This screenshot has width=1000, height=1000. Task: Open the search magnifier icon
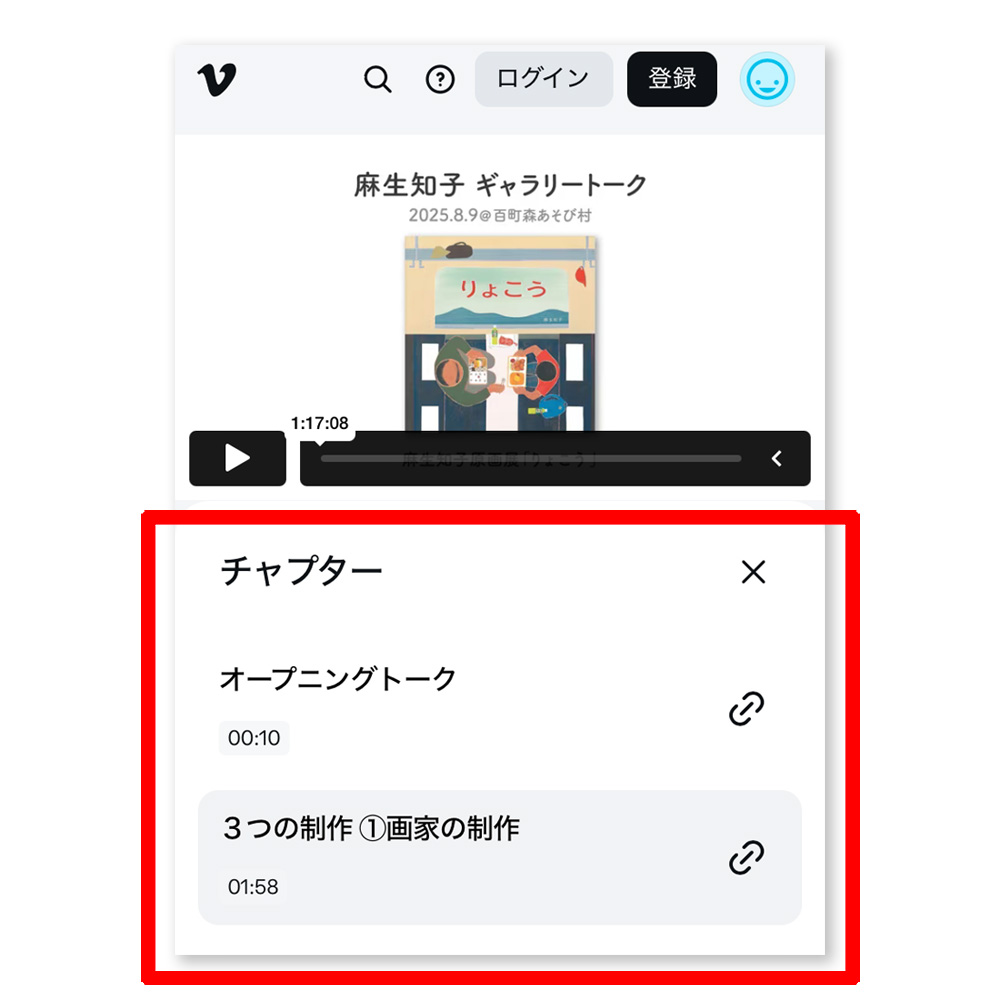coord(378,80)
